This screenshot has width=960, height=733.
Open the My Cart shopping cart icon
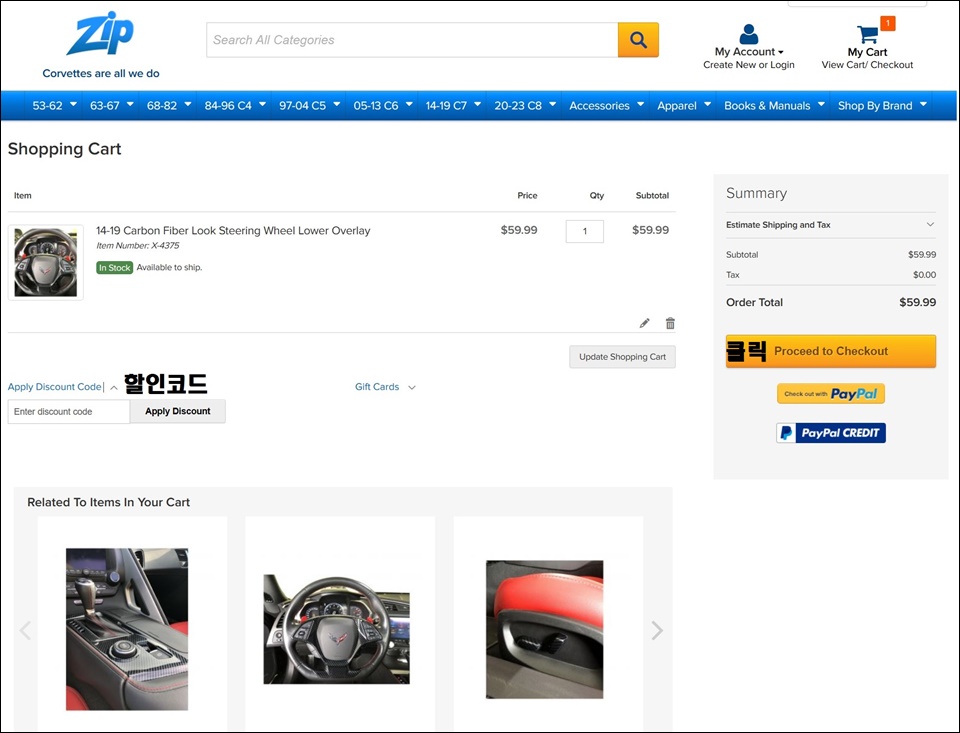click(867, 34)
